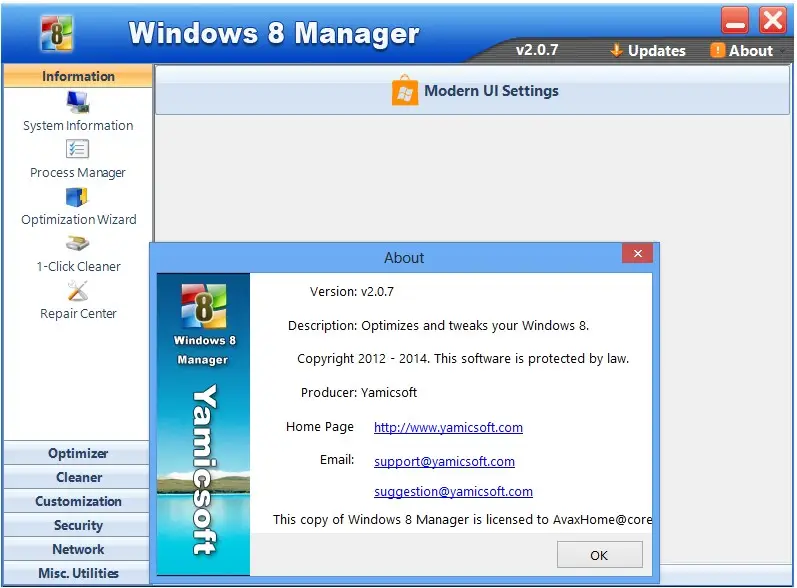Screen dimensions: 797x588
Task: Close the About dialog
Action: tap(637, 253)
